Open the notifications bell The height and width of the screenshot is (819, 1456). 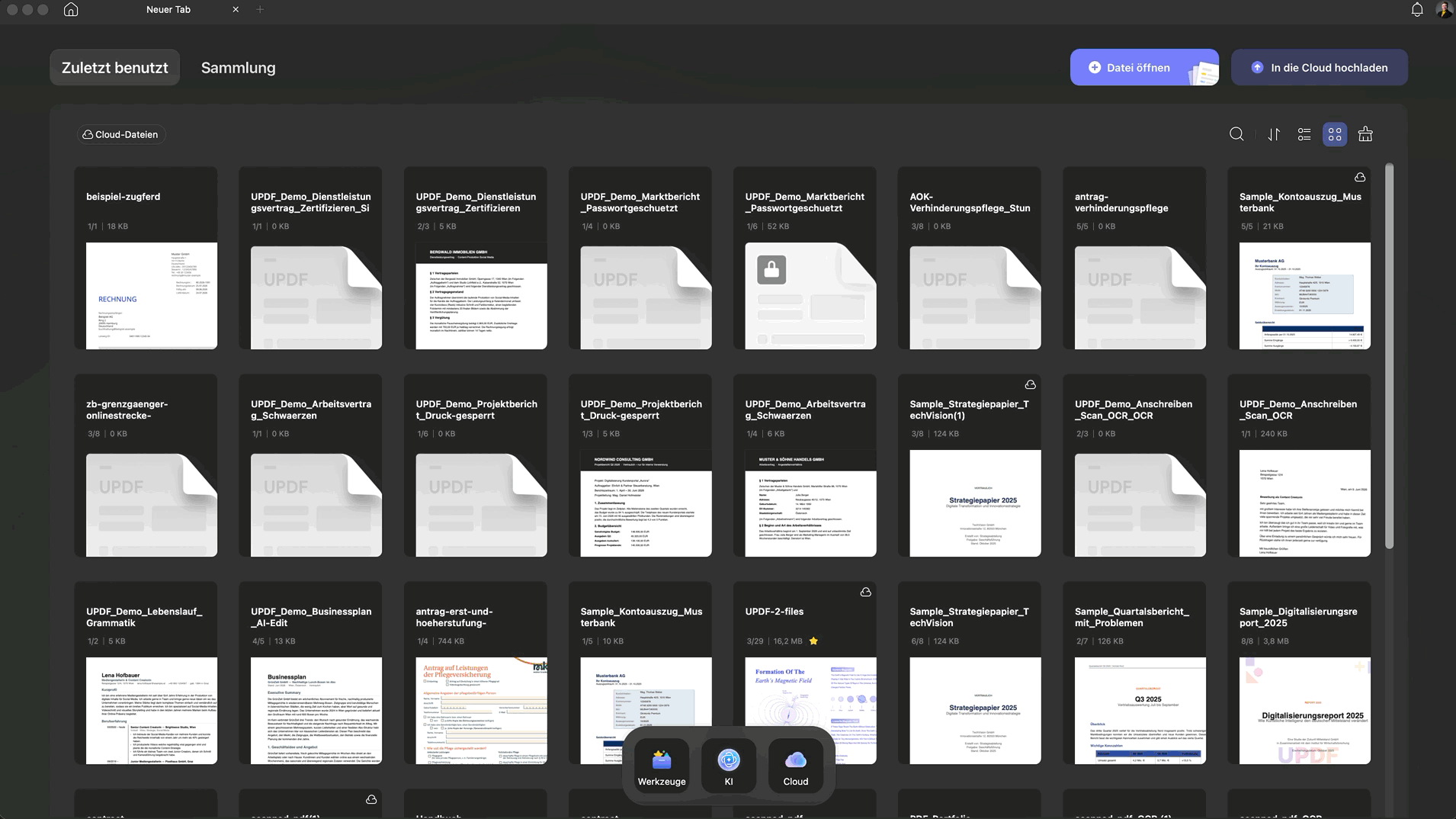[x=1417, y=10]
